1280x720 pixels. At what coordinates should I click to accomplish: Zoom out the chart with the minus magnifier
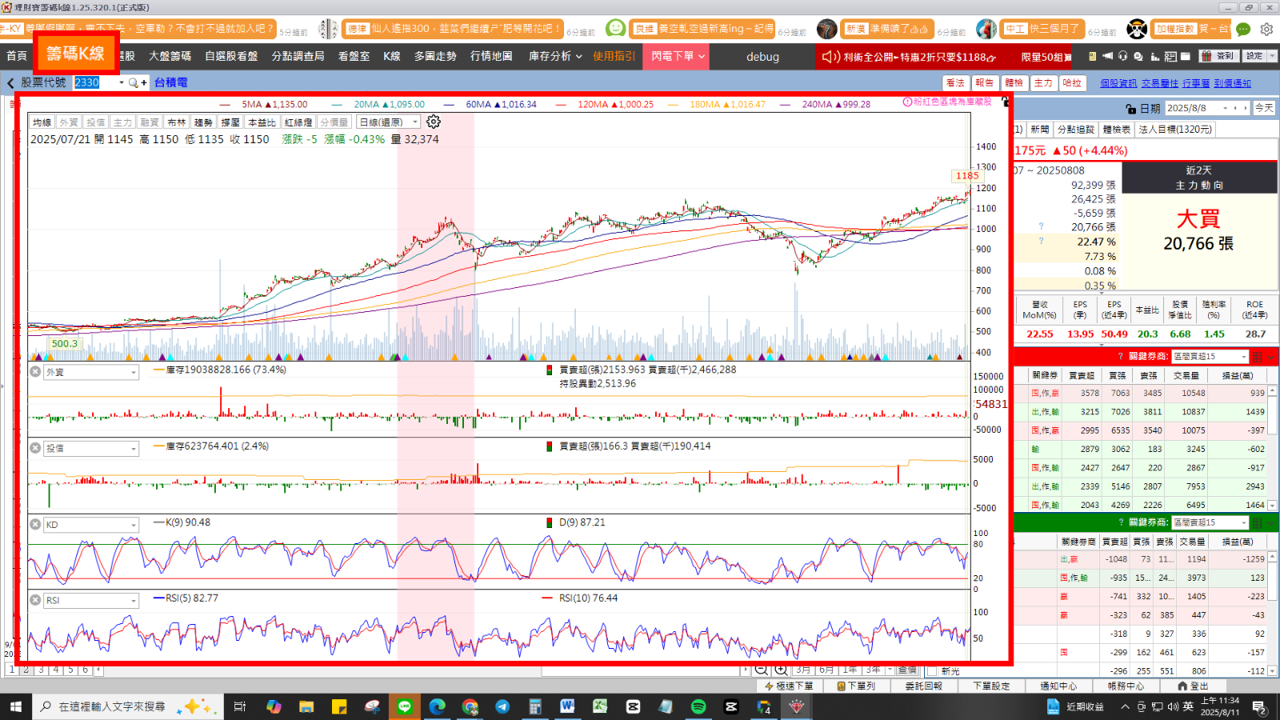tap(761, 670)
